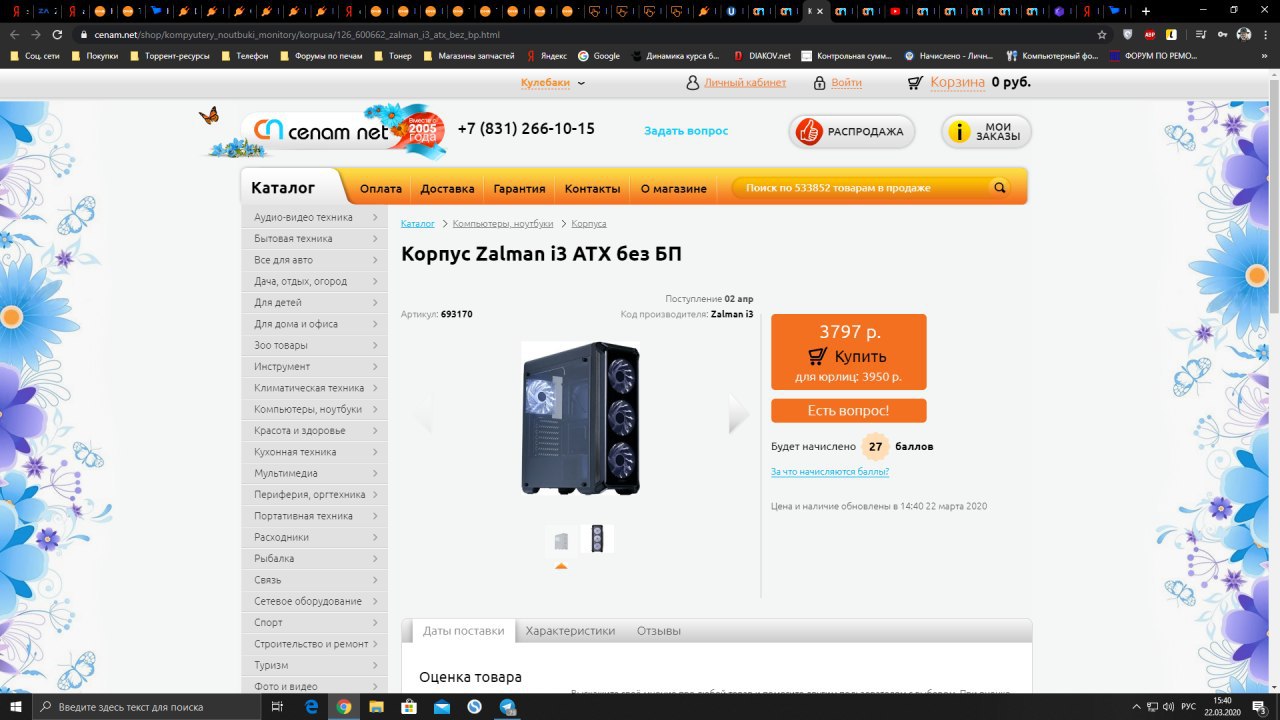This screenshot has width=1280, height=720.
Task: Open Microsoft Store from the taskbar
Action: click(x=409, y=706)
